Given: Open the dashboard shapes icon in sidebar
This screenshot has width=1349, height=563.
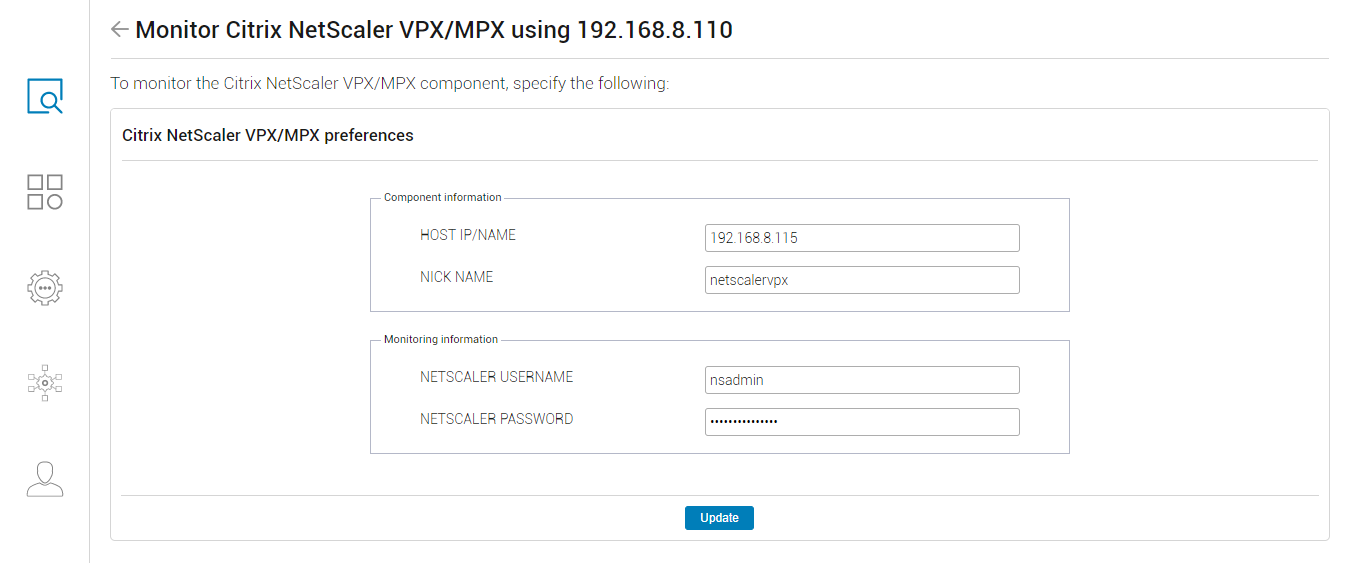Looking at the screenshot, I should (x=45, y=192).
